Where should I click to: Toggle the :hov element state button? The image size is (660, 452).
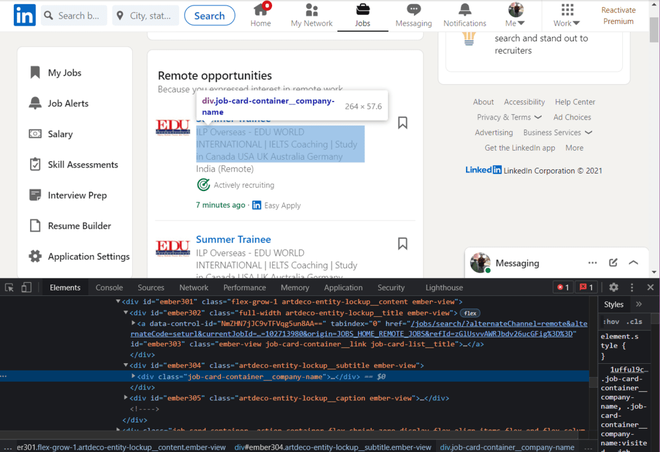click(611, 322)
